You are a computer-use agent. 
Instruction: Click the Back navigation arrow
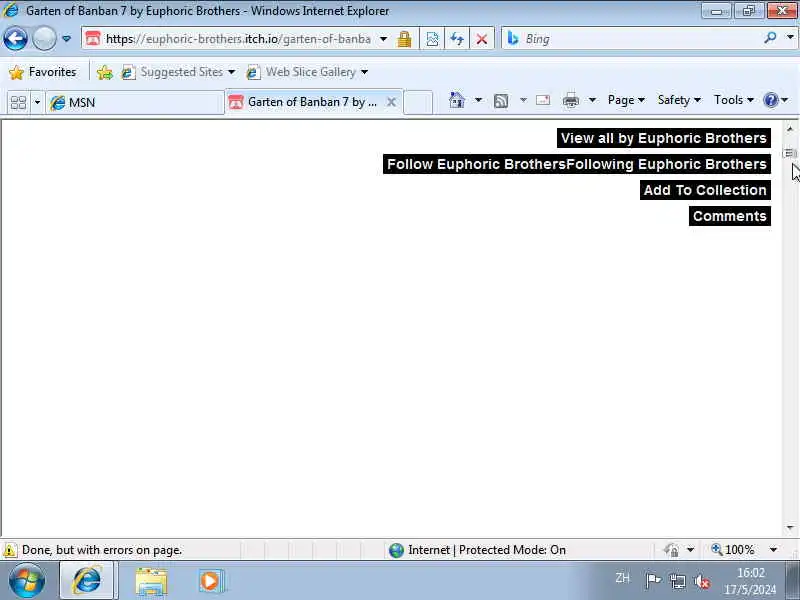coord(15,38)
